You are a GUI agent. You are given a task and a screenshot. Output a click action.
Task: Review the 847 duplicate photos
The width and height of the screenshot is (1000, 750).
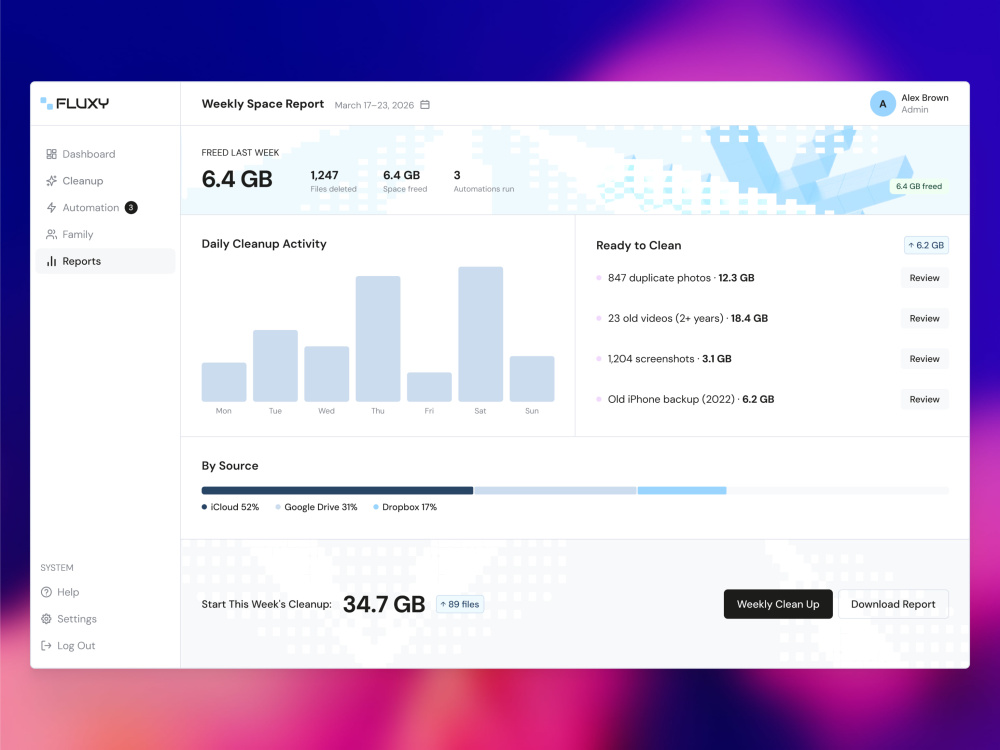click(x=924, y=278)
